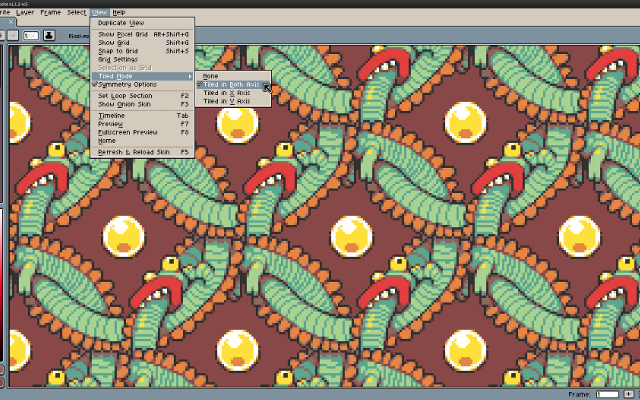Viewport: 640px width, 400px height.
Task: Select Tiled in X Axis
Action: (x=233, y=93)
